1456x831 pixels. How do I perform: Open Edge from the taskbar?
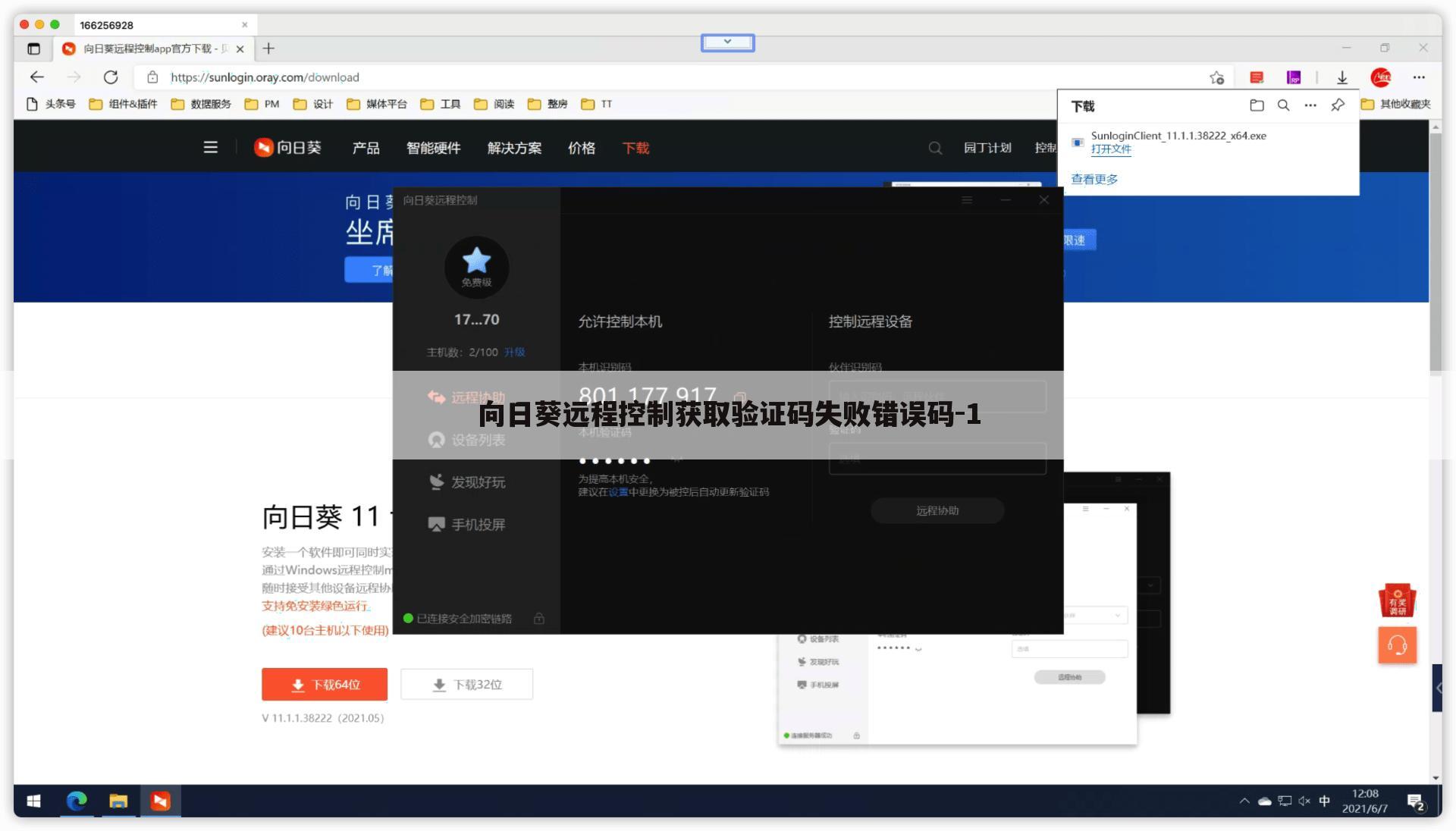(x=77, y=801)
